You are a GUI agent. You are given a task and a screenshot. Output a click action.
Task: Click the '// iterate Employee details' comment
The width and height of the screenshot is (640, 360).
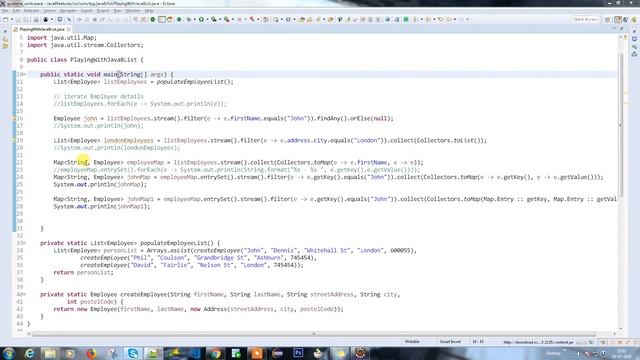click(98, 96)
